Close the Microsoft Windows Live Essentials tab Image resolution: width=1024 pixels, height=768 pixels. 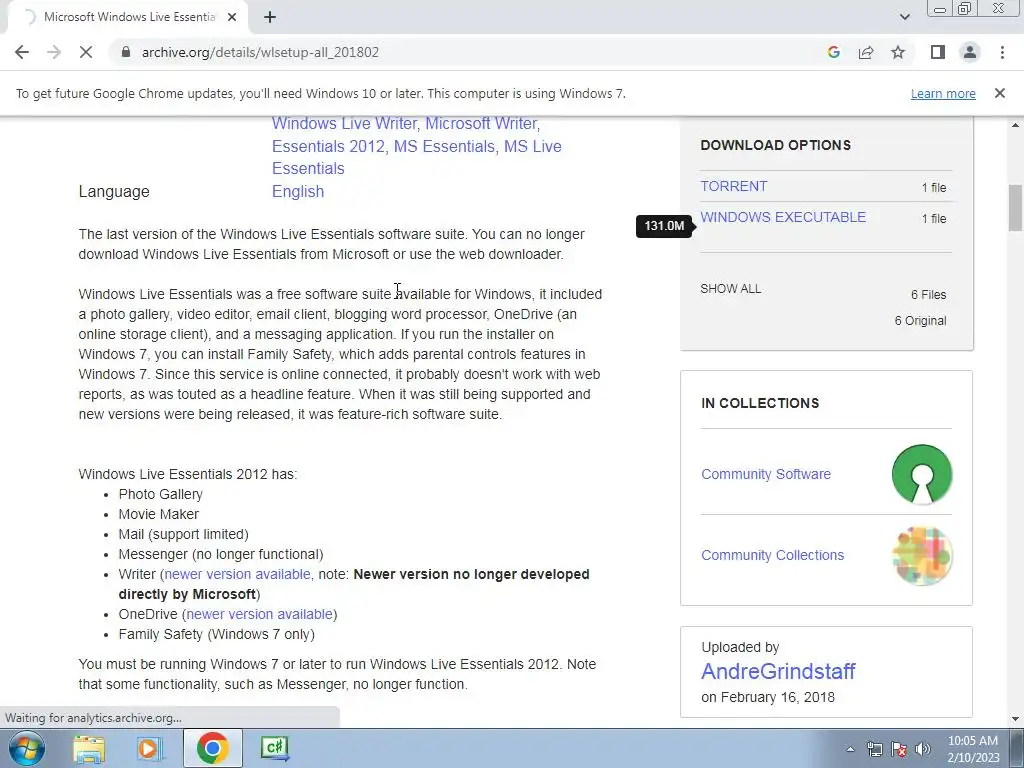click(x=232, y=18)
